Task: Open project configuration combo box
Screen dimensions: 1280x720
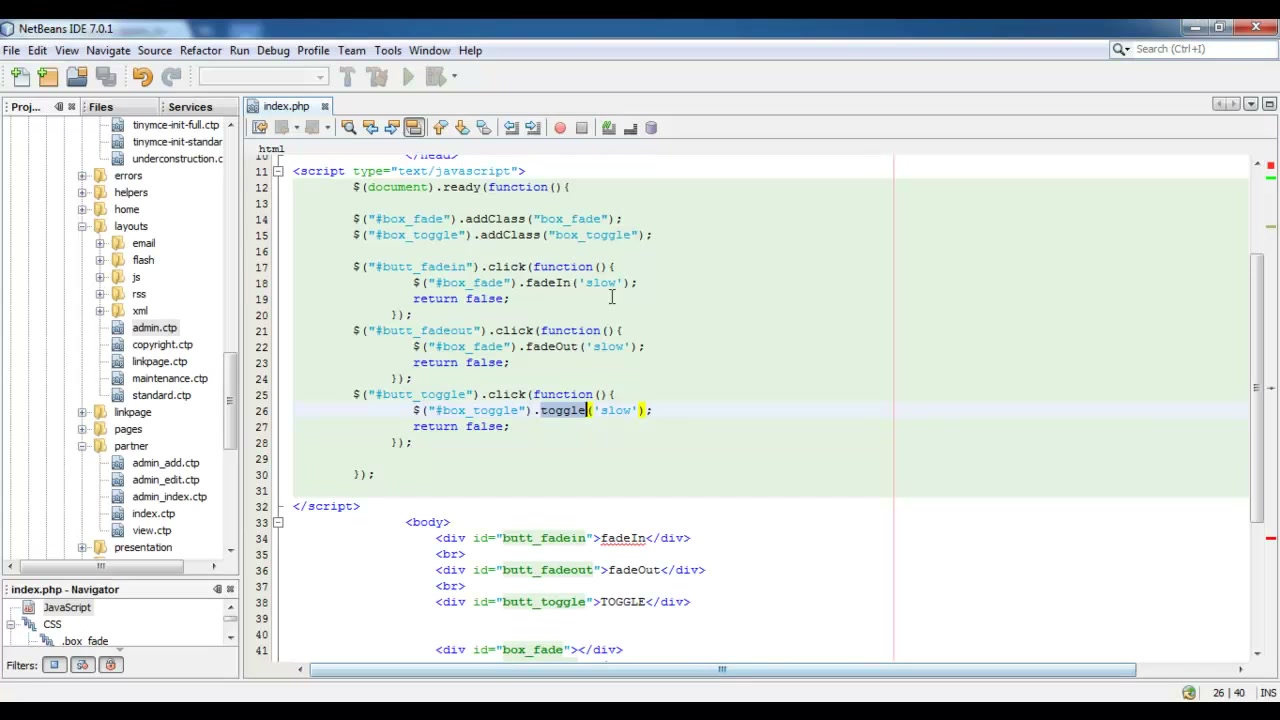Action: 263,77
